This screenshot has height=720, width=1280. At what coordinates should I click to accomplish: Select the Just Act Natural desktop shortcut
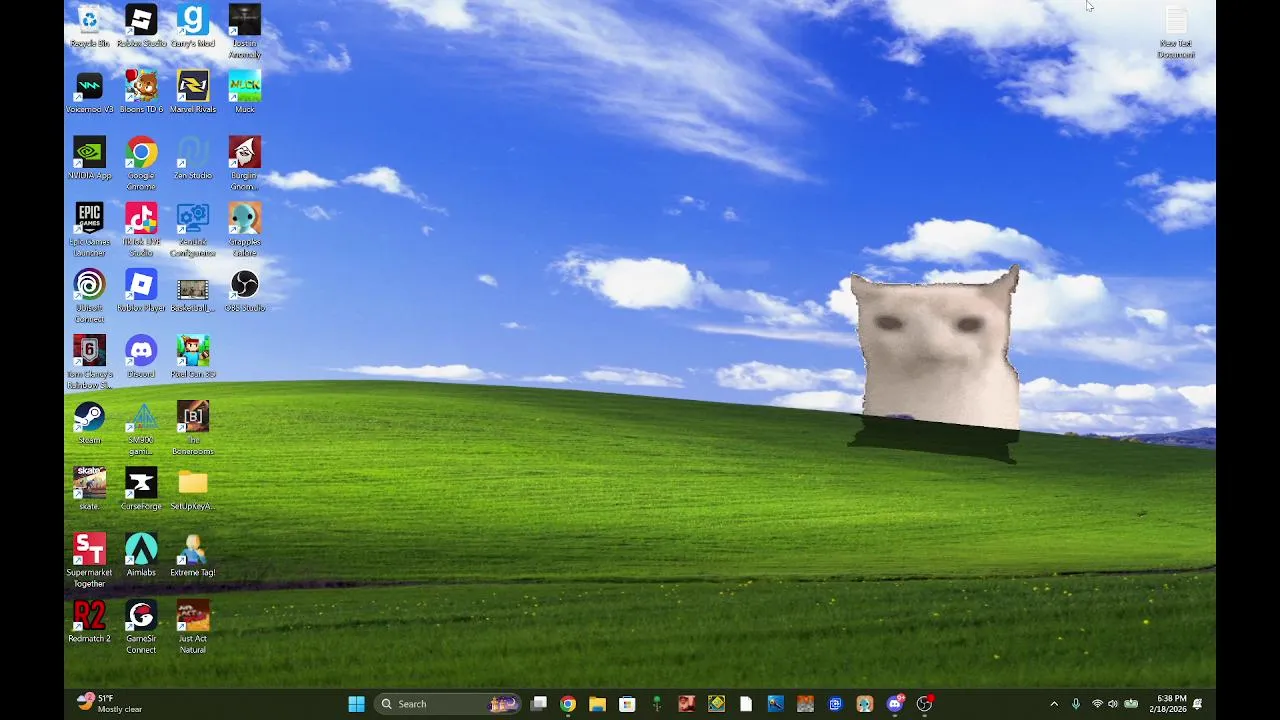[193, 627]
